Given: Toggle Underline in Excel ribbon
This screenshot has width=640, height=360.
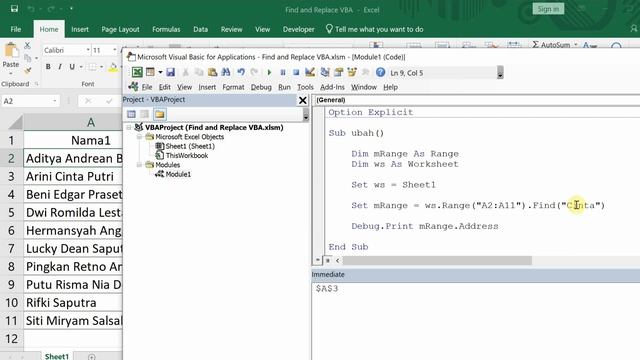Looking at the screenshot, I should (x=72, y=67).
